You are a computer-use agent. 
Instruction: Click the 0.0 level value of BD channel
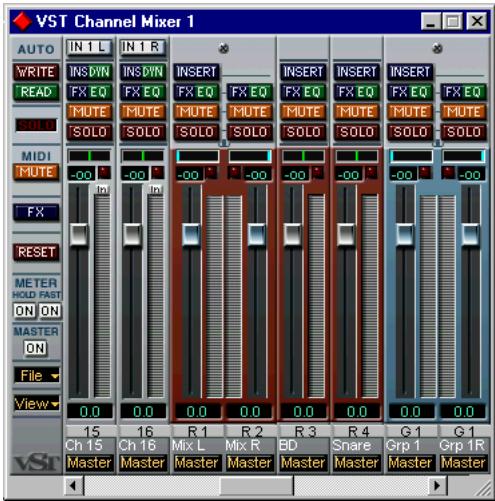click(303, 412)
